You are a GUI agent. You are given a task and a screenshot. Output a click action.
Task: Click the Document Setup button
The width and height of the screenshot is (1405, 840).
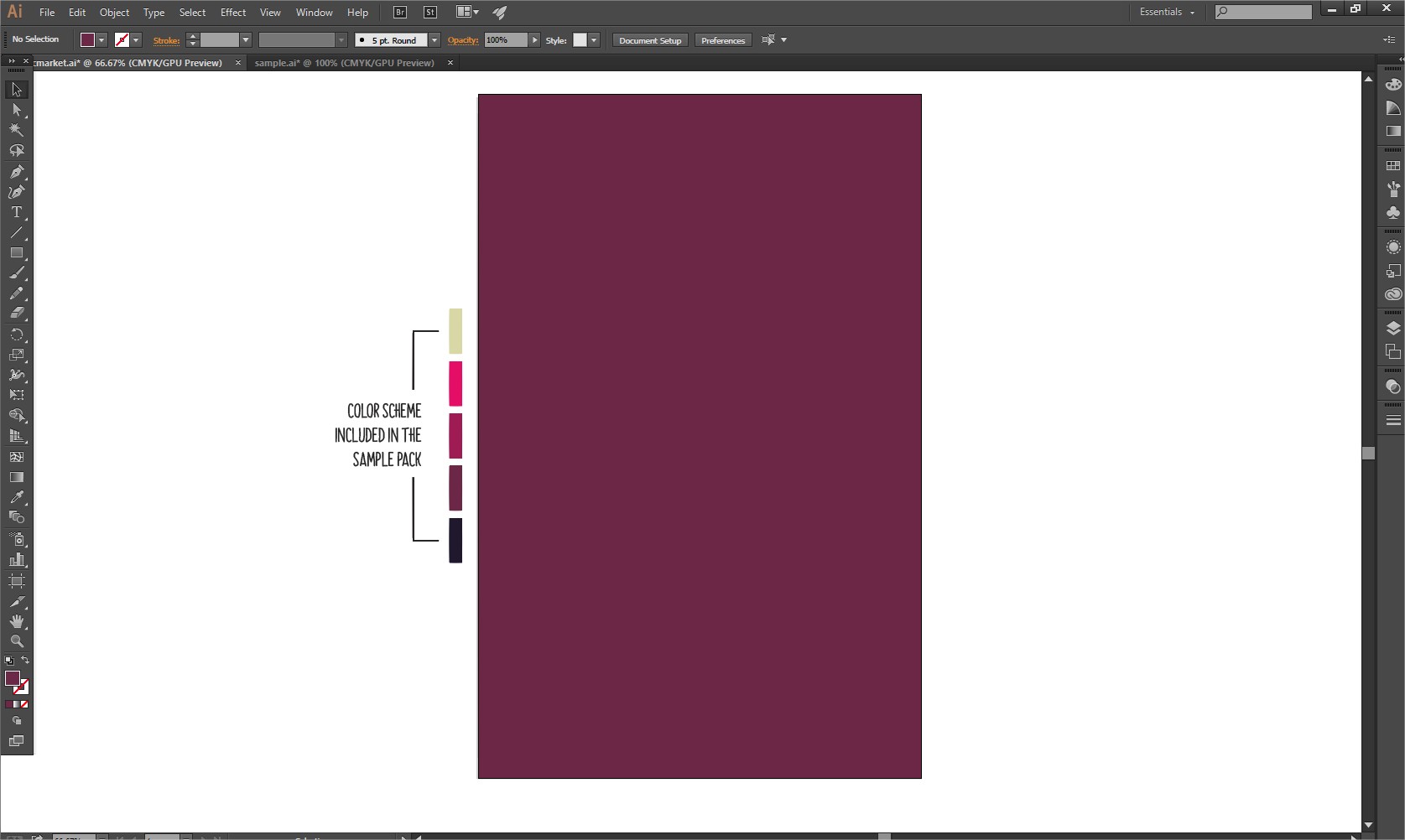point(650,40)
